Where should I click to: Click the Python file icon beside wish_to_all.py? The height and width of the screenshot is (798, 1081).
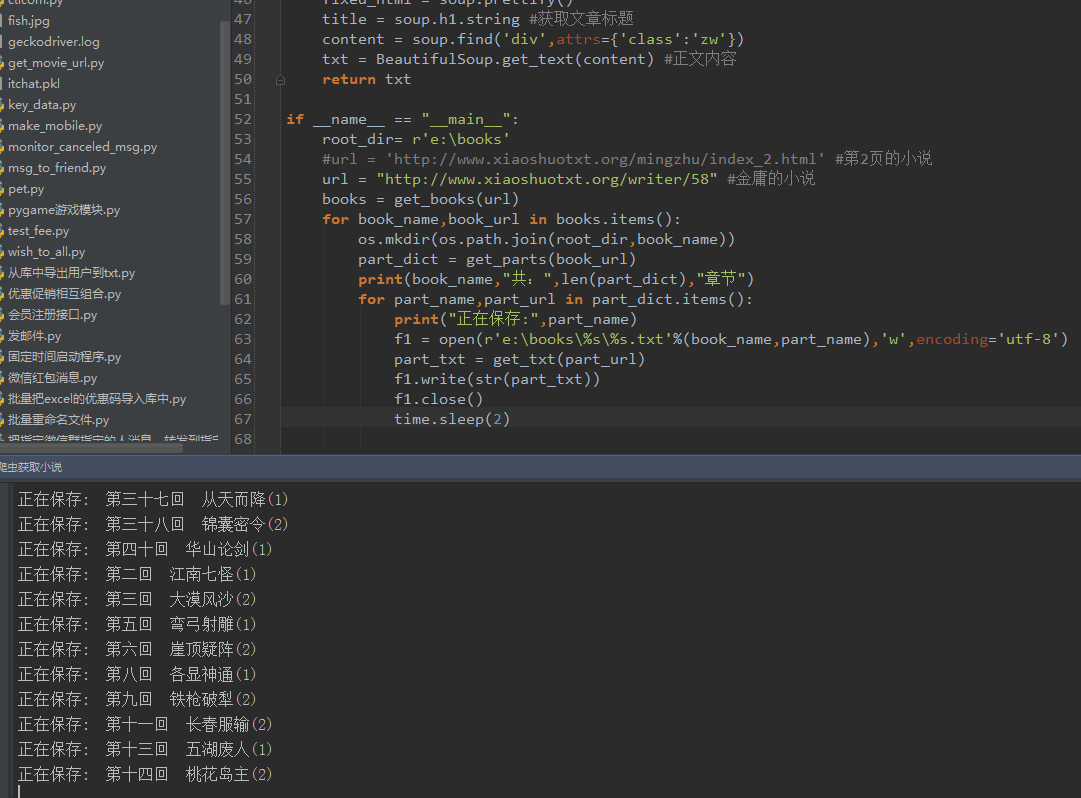click(x=3, y=252)
